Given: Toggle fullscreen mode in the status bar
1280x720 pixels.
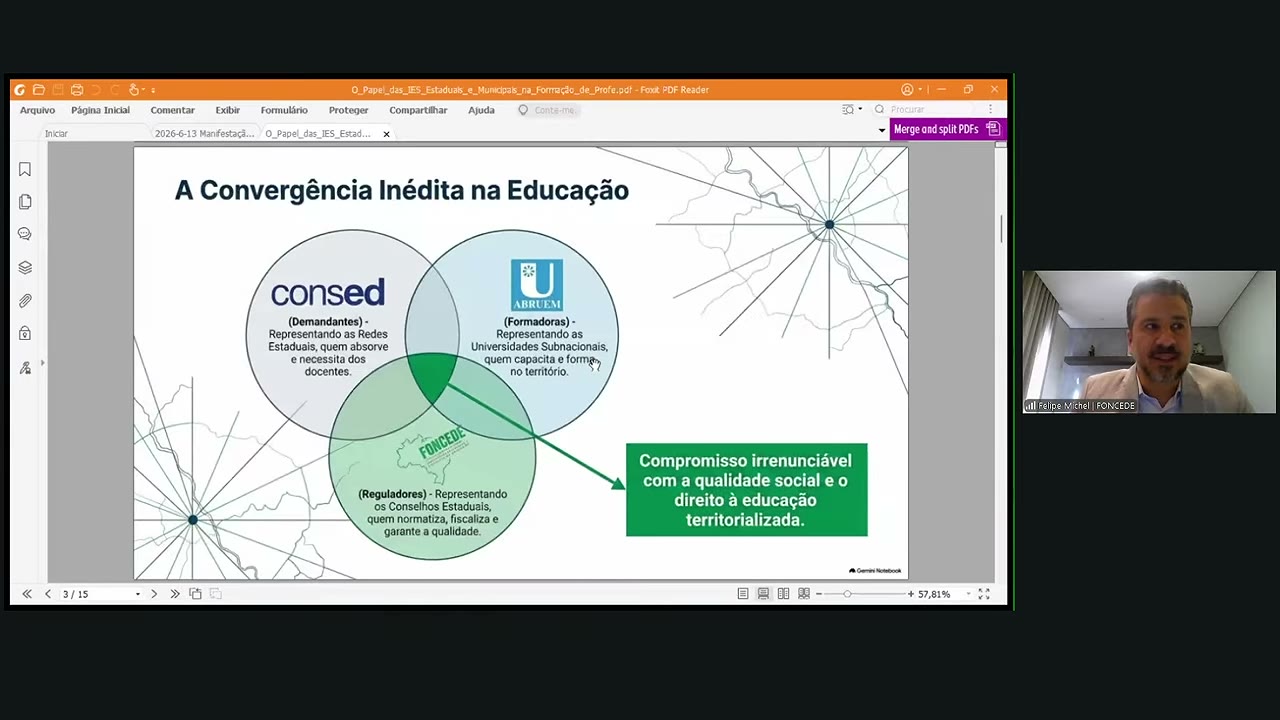Looking at the screenshot, I should pyautogui.click(x=984, y=594).
